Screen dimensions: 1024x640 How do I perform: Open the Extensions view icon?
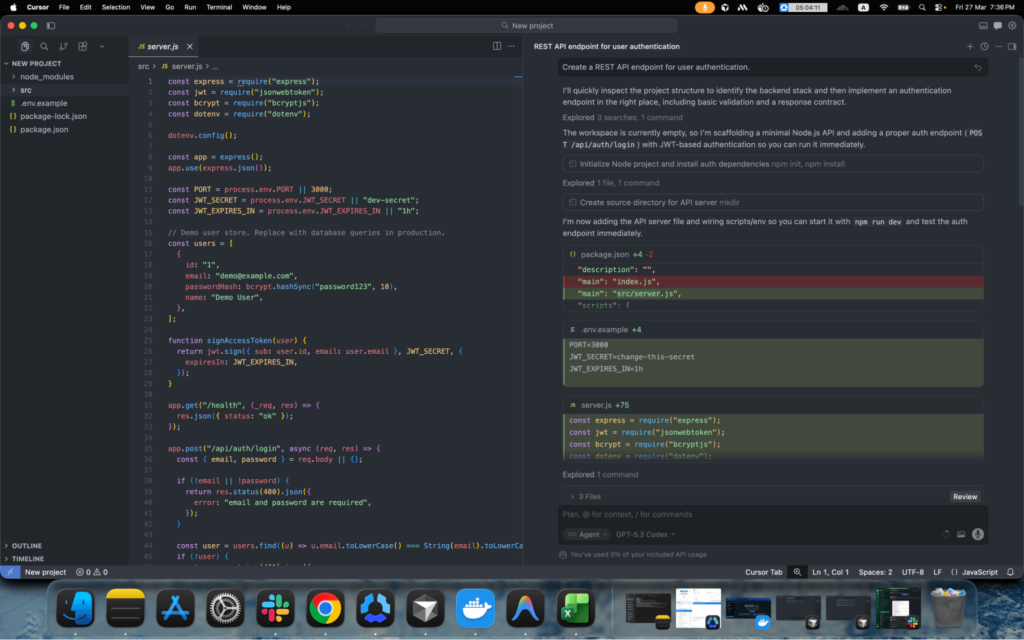(82, 46)
